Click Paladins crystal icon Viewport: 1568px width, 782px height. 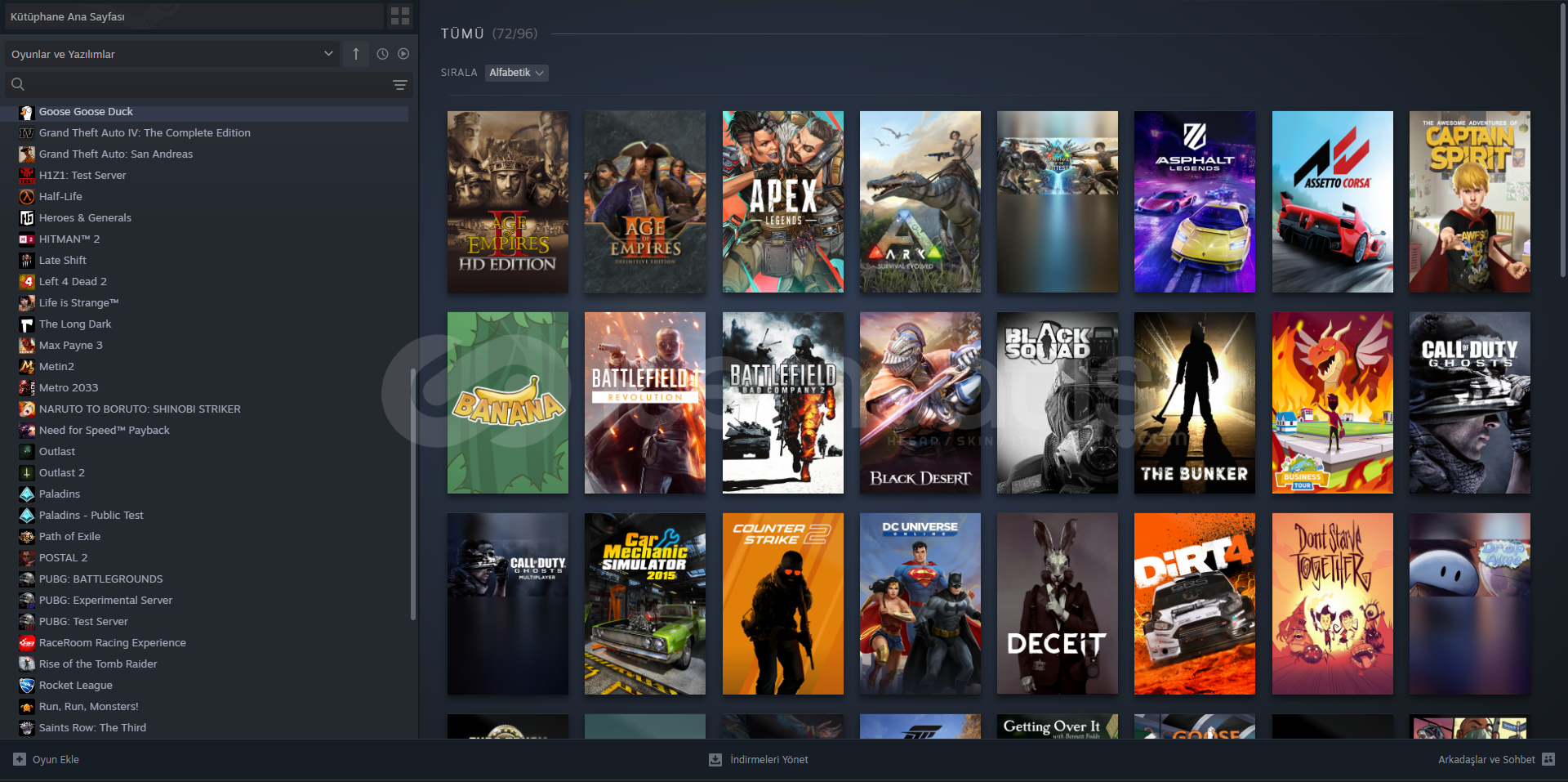click(x=27, y=494)
